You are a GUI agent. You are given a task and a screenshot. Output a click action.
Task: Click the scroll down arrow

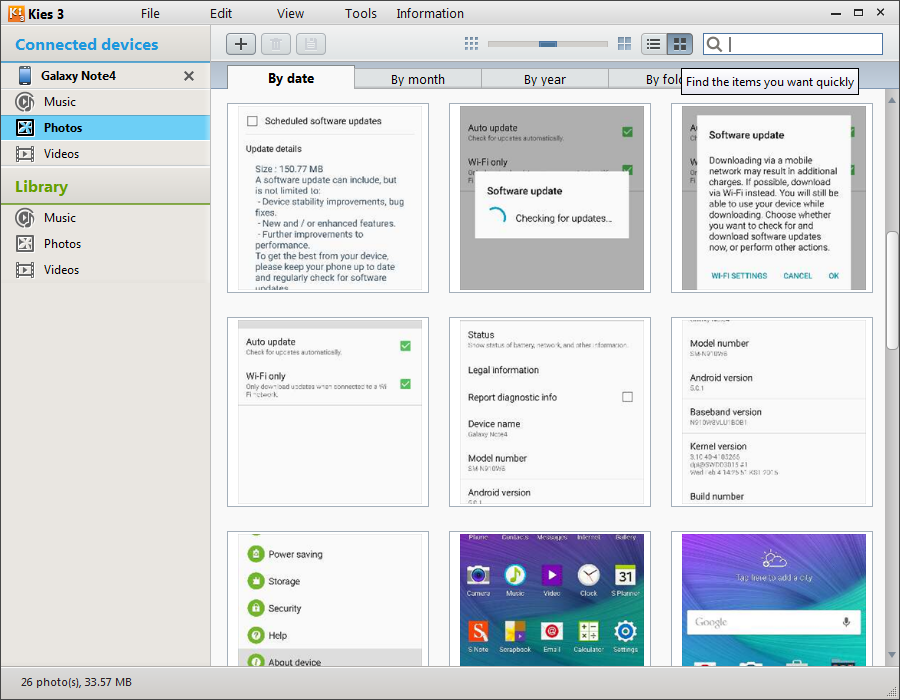(x=892, y=654)
